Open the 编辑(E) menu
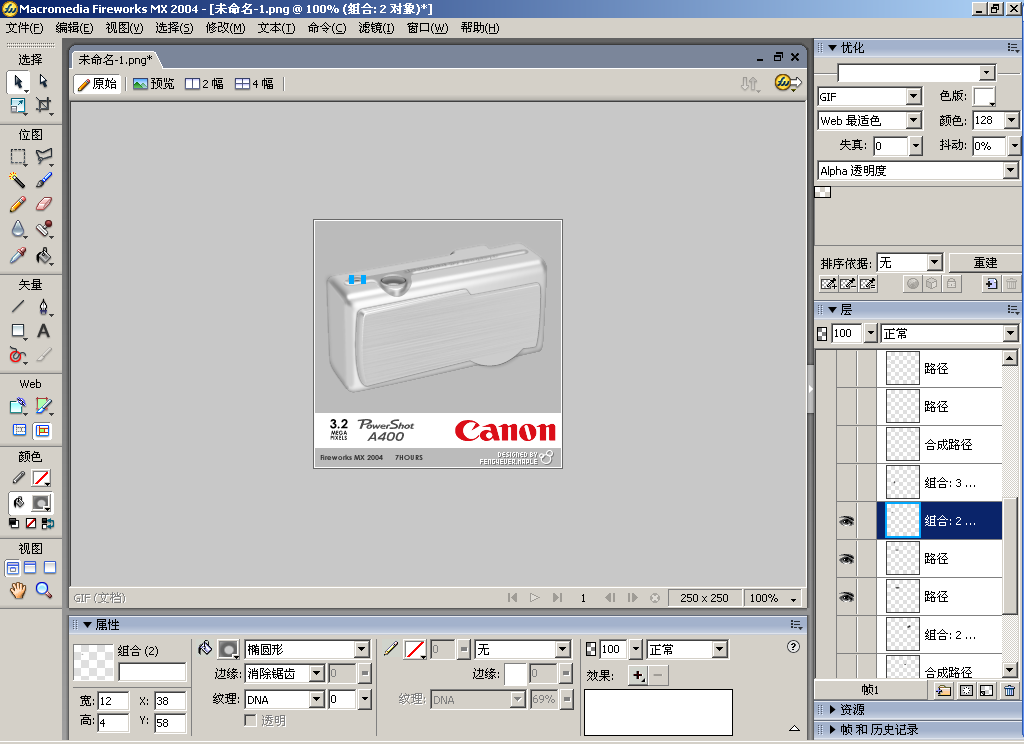The height and width of the screenshot is (744, 1024). pos(74,27)
